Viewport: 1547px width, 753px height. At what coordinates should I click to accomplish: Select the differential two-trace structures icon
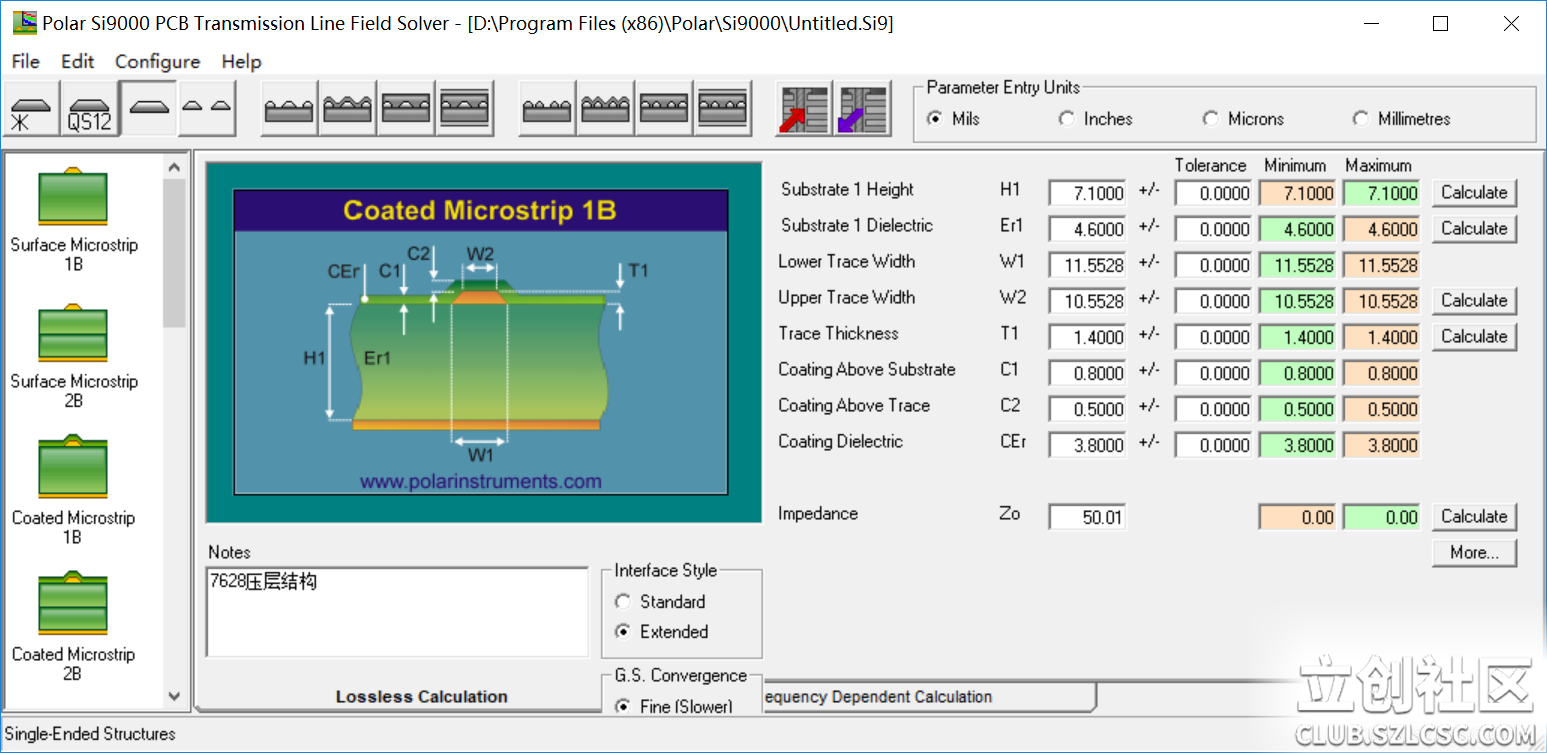pos(207,108)
